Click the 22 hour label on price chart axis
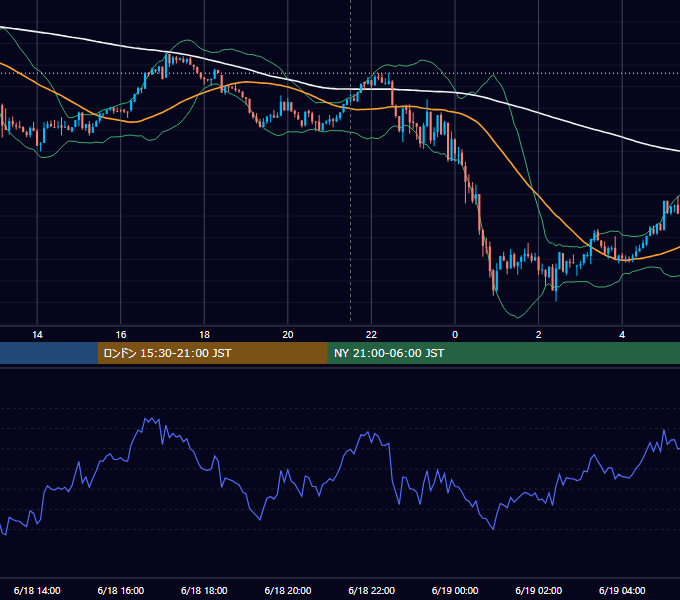This screenshot has height=600, width=680. coord(371,335)
